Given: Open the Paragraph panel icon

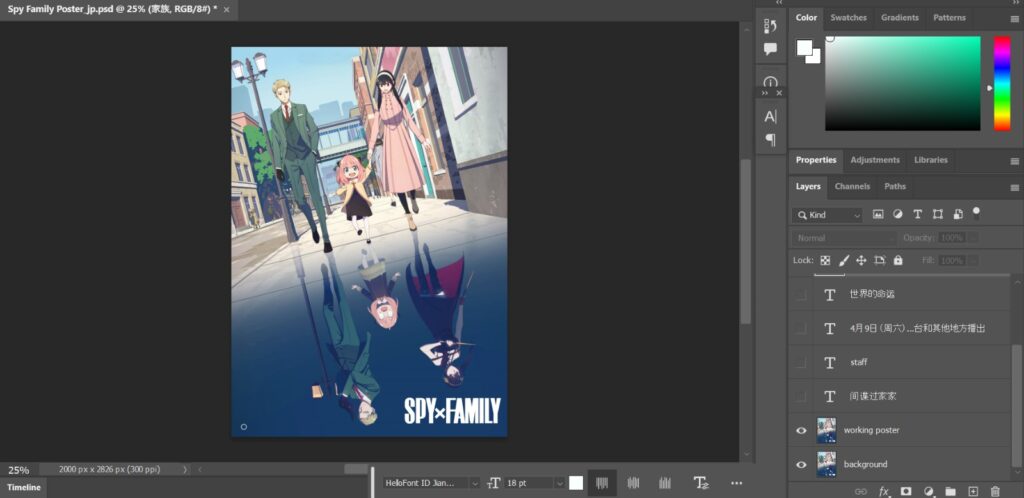Looking at the screenshot, I should pyautogui.click(x=770, y=140).
